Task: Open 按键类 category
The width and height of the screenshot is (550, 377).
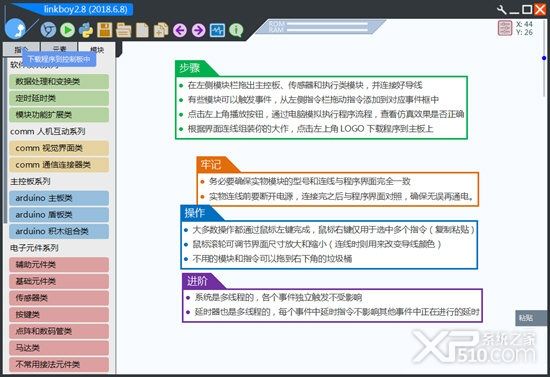Action: tap(59, 315)
